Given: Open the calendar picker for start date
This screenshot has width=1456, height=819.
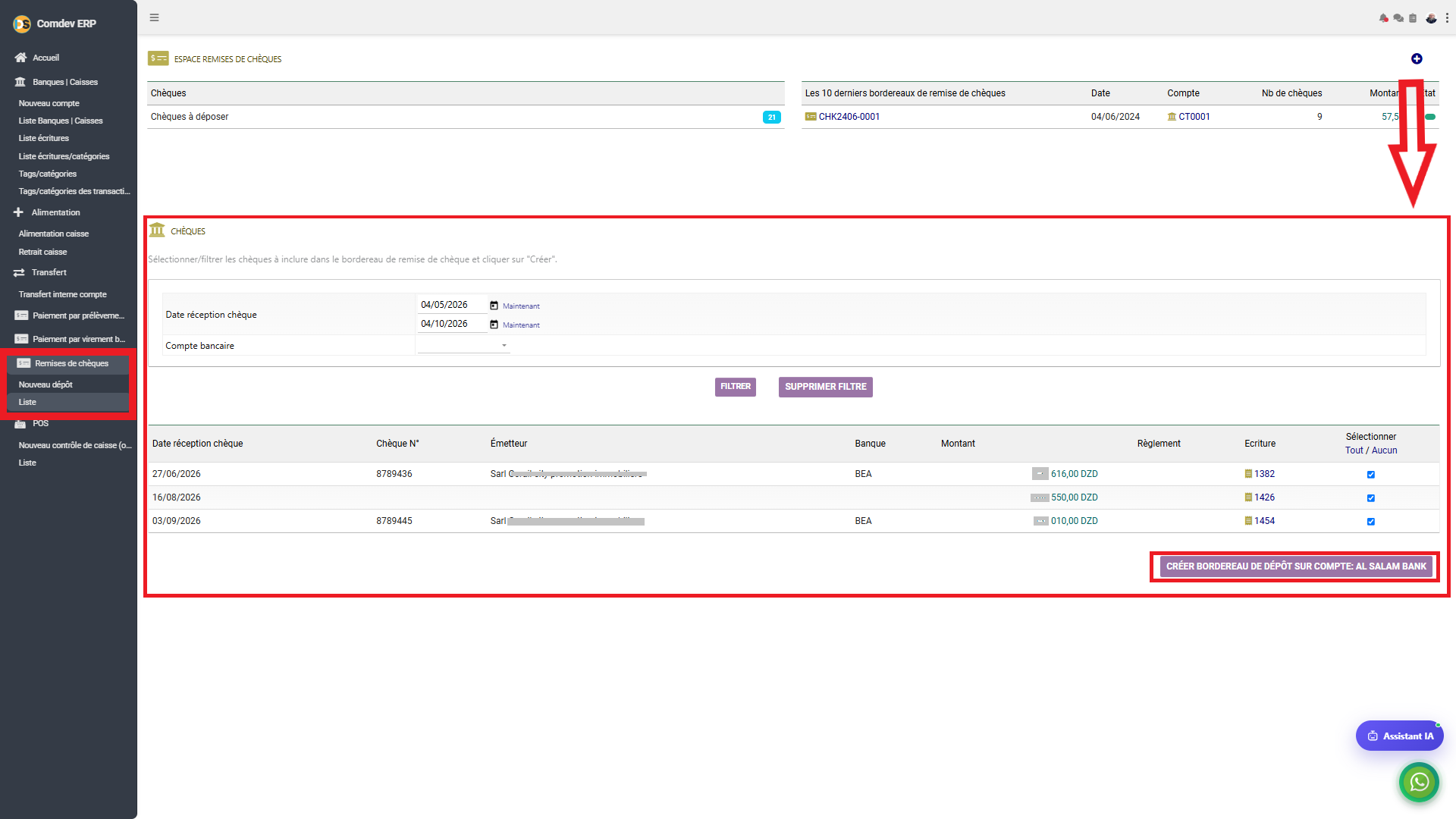Looking at the screenshot, I should 494,306.
